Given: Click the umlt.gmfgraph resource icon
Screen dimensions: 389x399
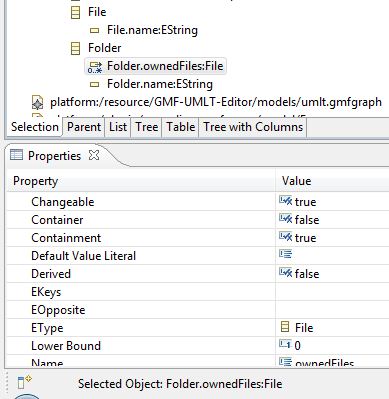Looking at the screenshot, I should pyautogui.click(x=37, y=103).
